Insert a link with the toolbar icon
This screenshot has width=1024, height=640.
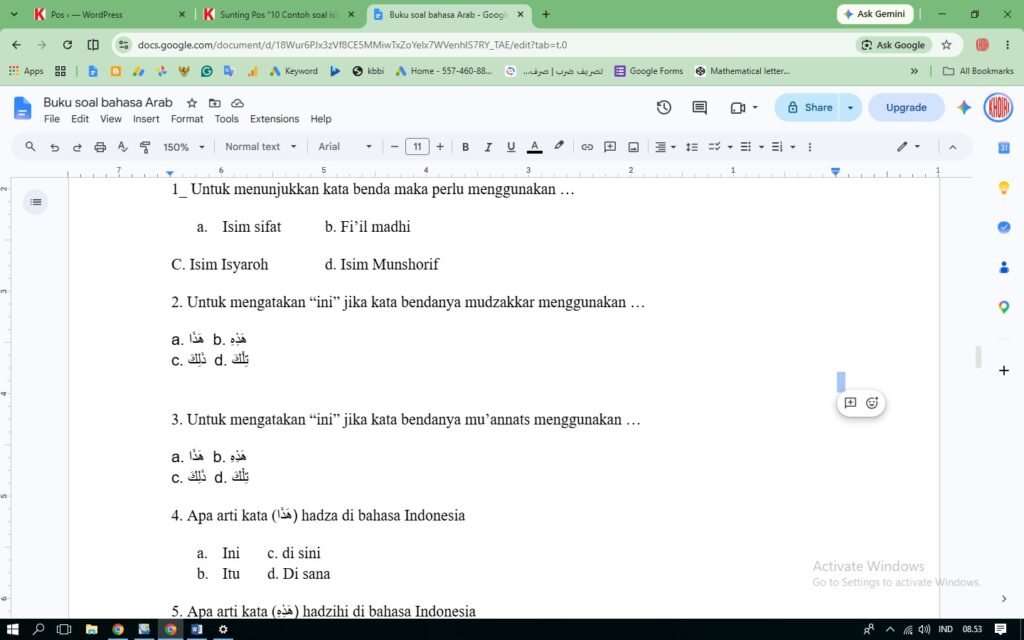pyautogui.click(x=587, y=147)
